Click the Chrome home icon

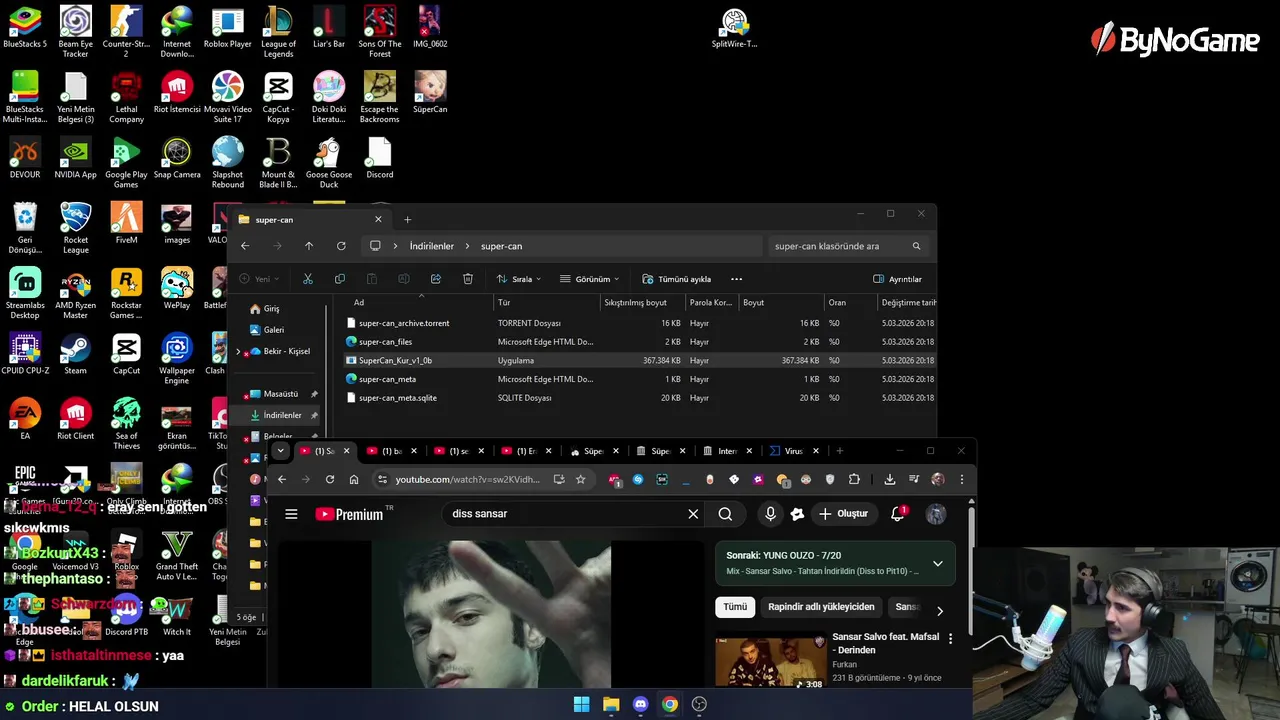pyautogui.click(x=354, y=480)
